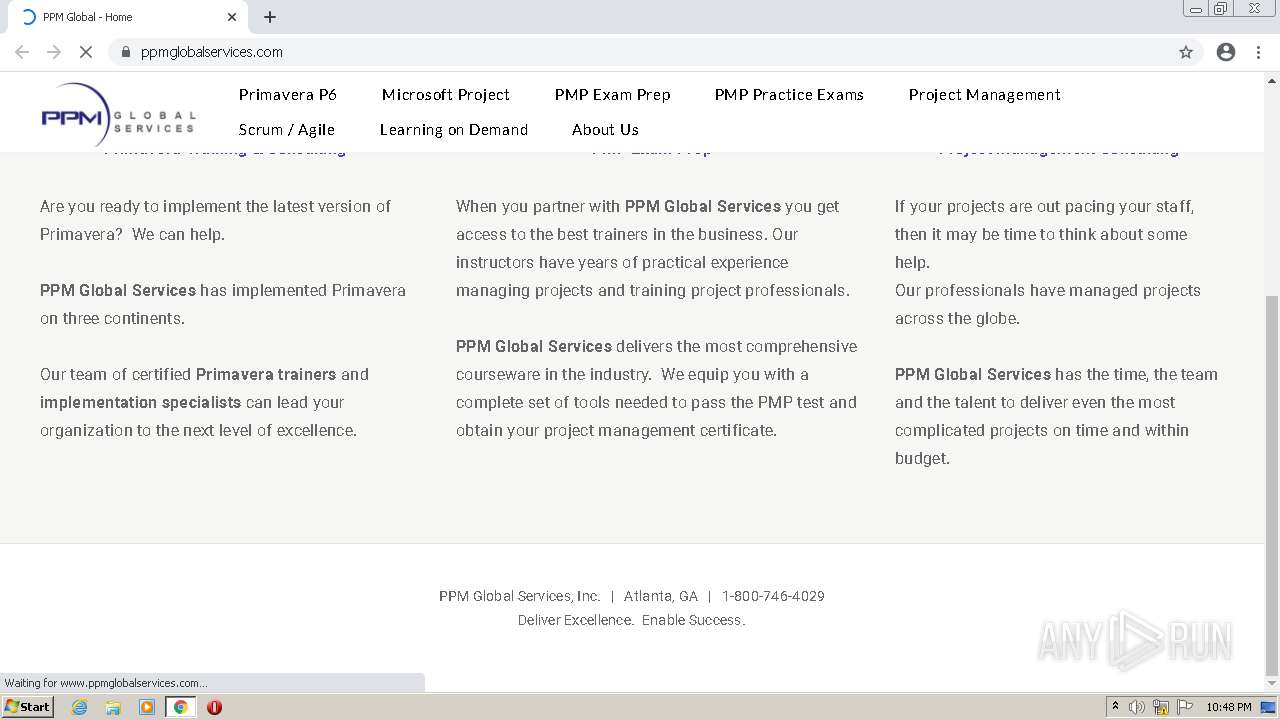Open the red stop-sign icon in the taskbar

(214, 707)
